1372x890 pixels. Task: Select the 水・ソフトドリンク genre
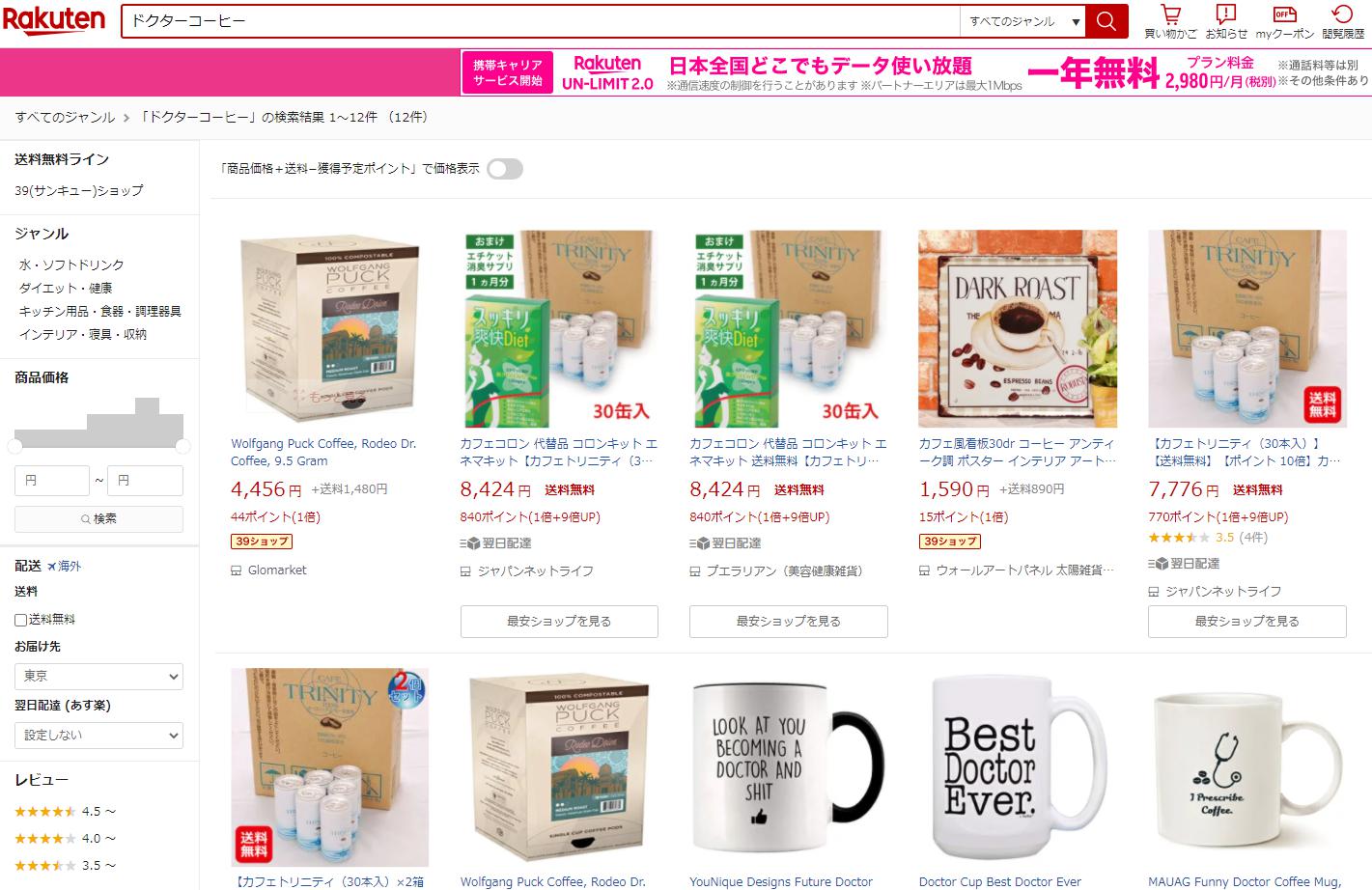71,264
